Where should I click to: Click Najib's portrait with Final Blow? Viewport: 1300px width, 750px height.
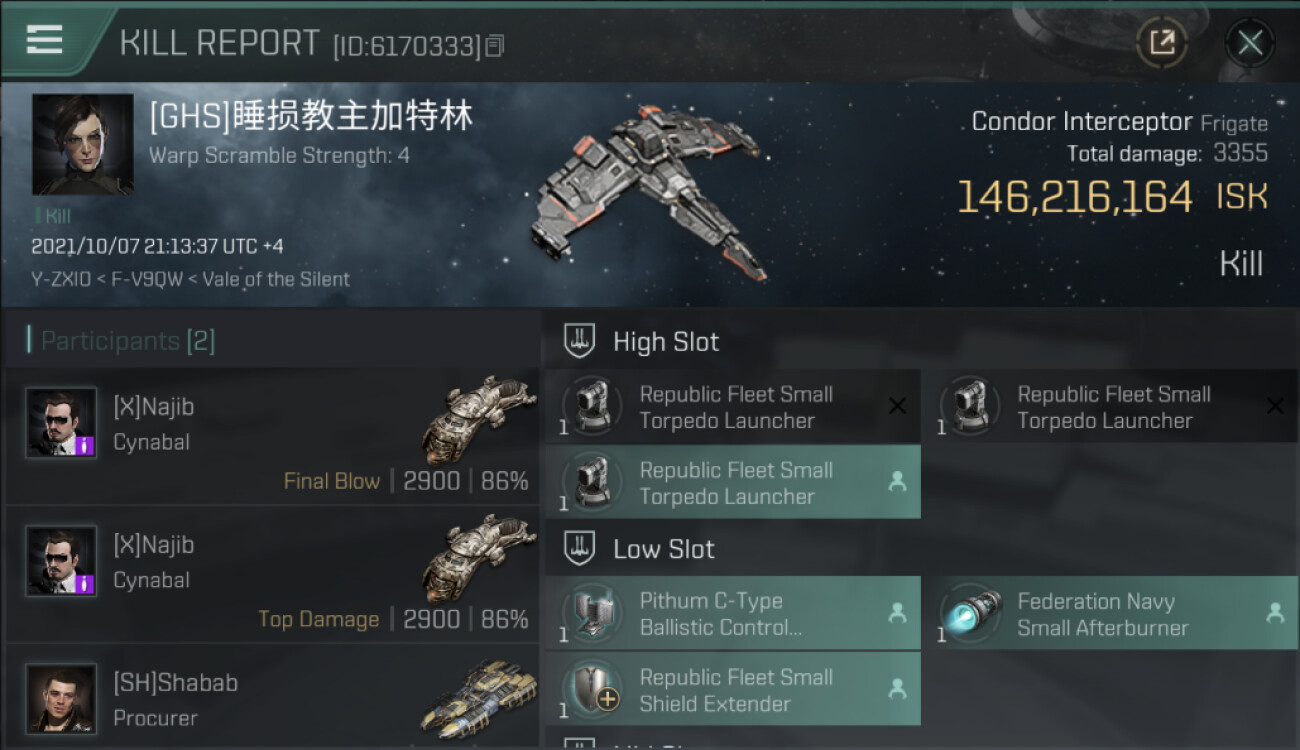(x=61, y=423)
